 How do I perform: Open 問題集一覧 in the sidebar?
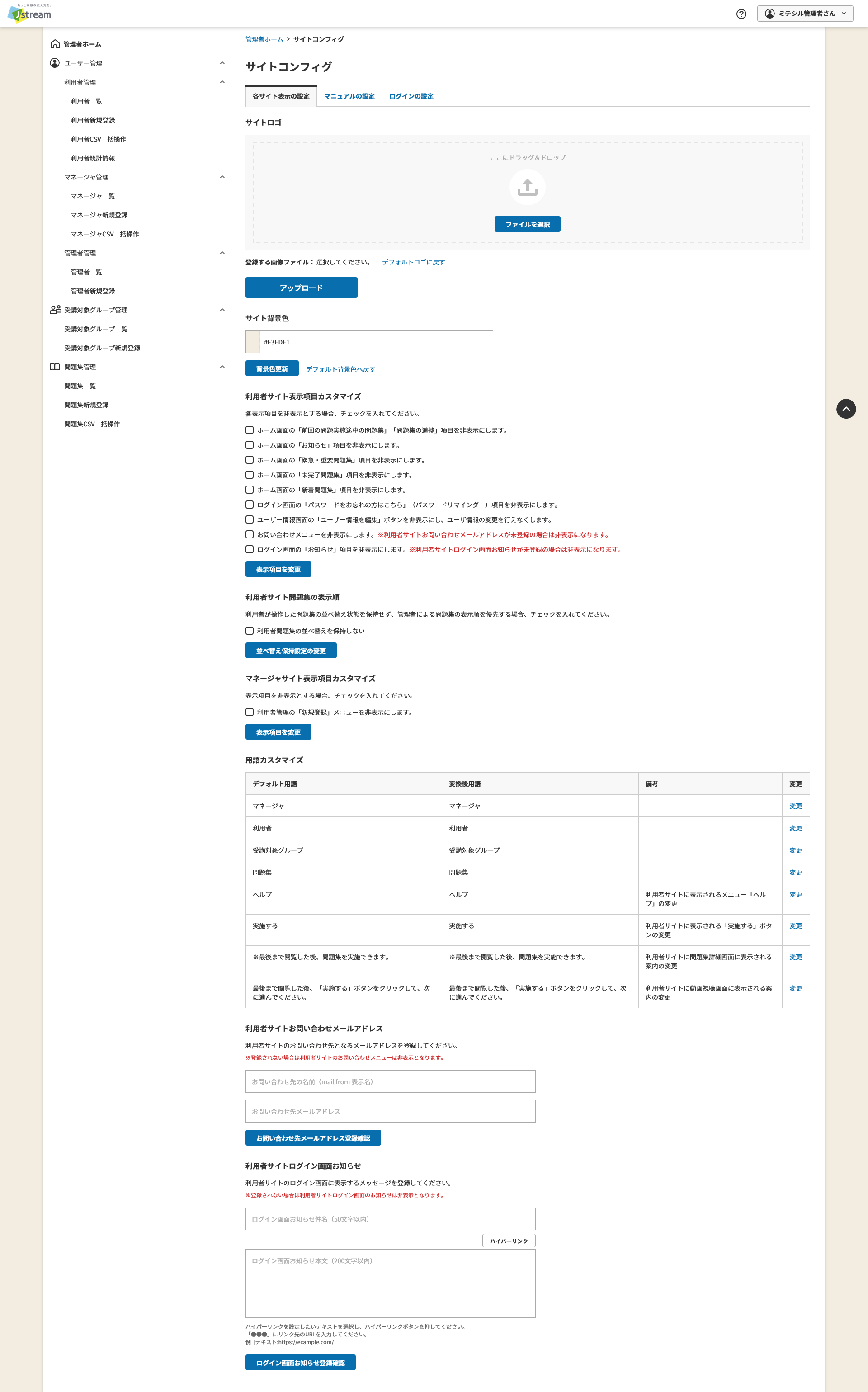(80, 387)
